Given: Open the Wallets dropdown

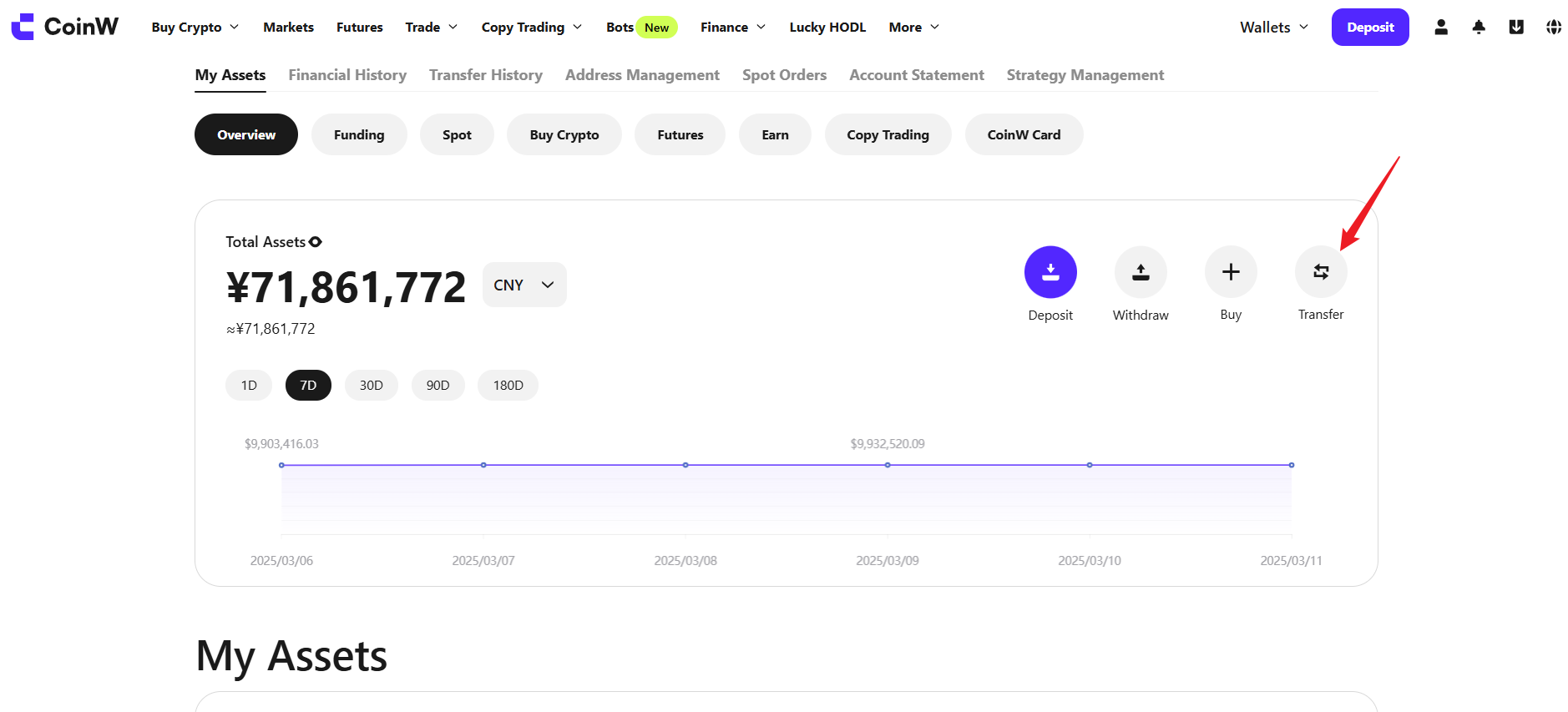Looking at the screenshot, I should click(x=1274, y=27).
